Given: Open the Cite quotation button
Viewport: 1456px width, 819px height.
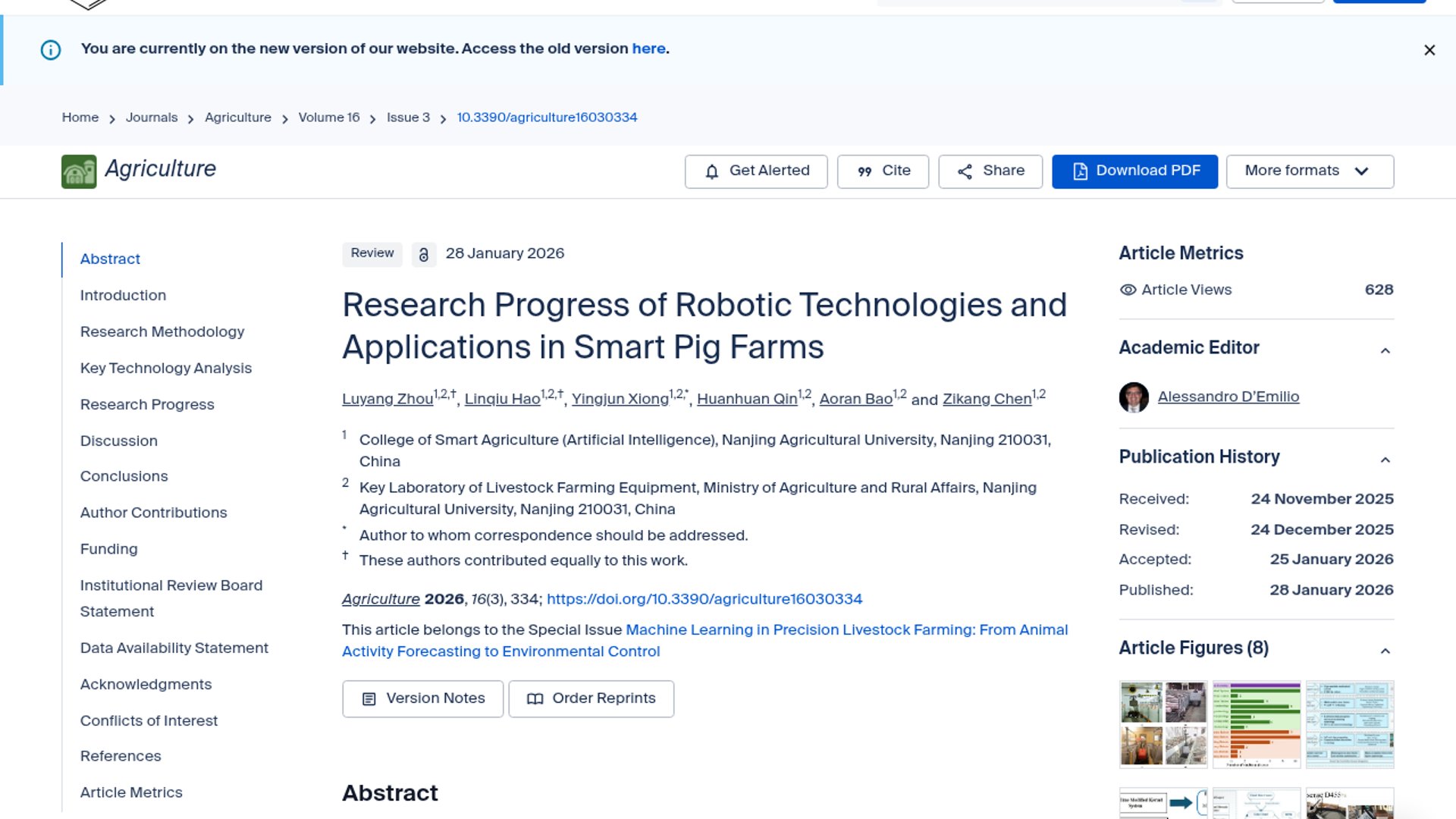Looking at the screenshot, I should [x=883, y=171].
